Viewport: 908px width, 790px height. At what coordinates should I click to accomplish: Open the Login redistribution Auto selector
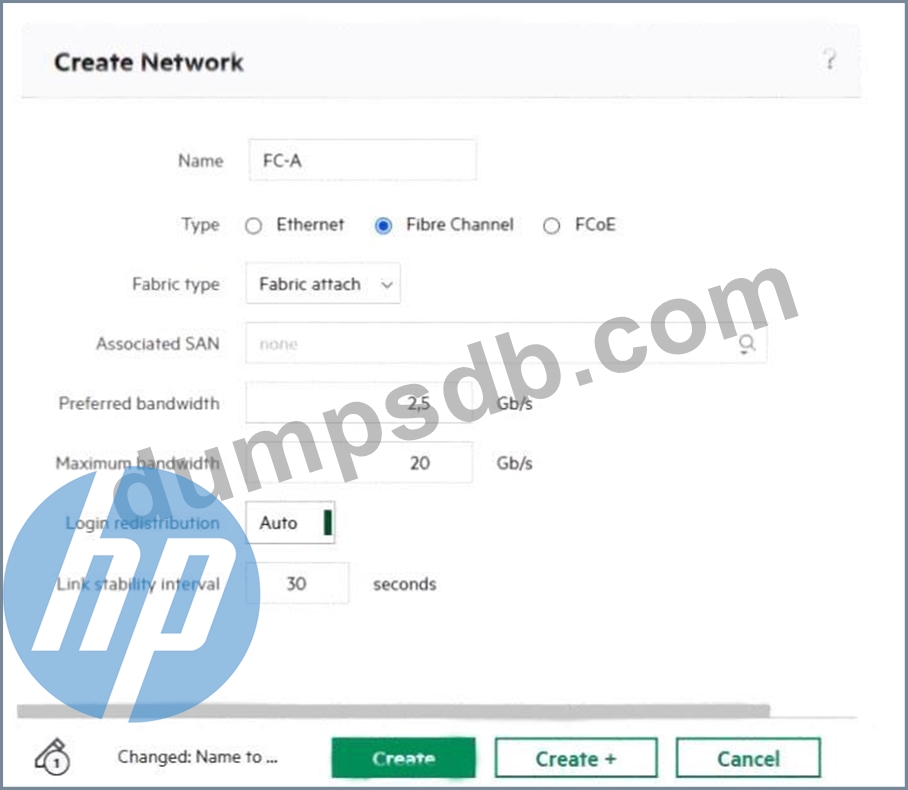(290, 523)
